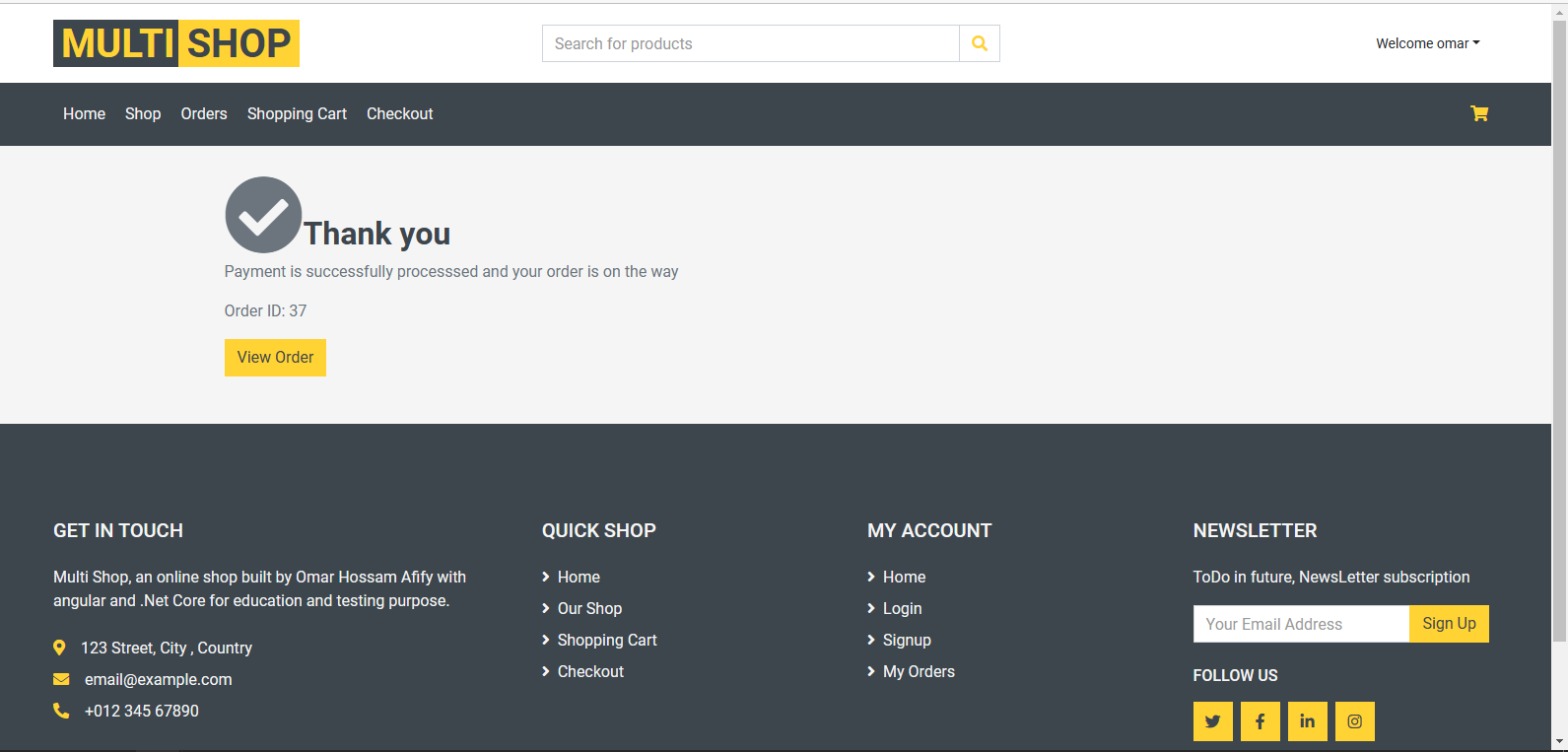This screenshot has height=752, width=1568.
Task: Focus the Your Email Address field
Action: (1301, 624)
